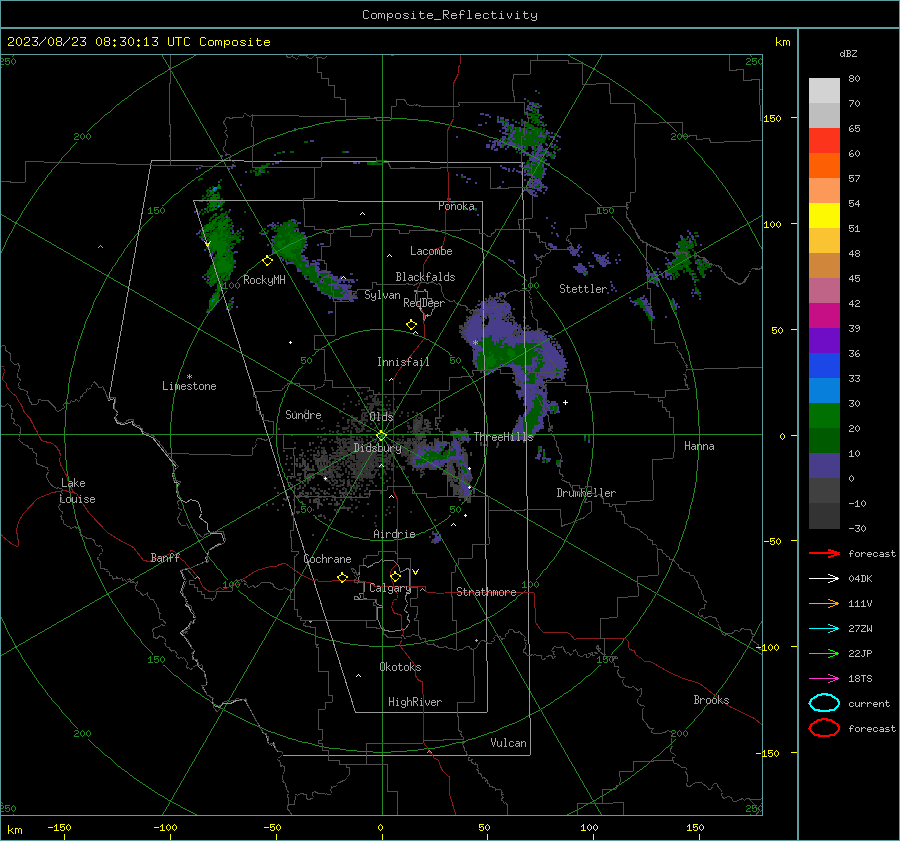The width and height of the screenshot is (900, 841).
Task: Click the Strathmore town label
Action: pyautogui.click(x=486, y=592)
